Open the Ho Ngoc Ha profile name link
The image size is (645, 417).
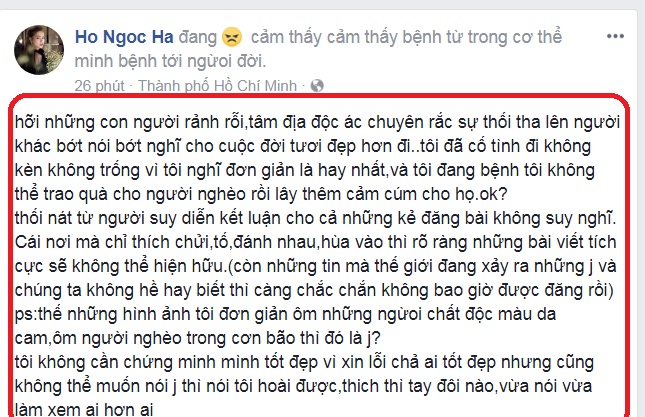124,37
